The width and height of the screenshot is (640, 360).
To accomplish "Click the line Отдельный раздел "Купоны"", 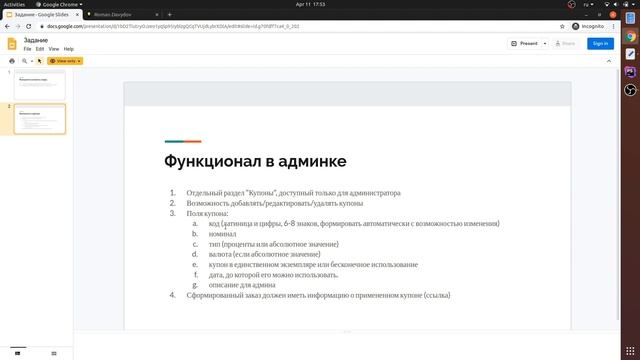I will [293, 193].
